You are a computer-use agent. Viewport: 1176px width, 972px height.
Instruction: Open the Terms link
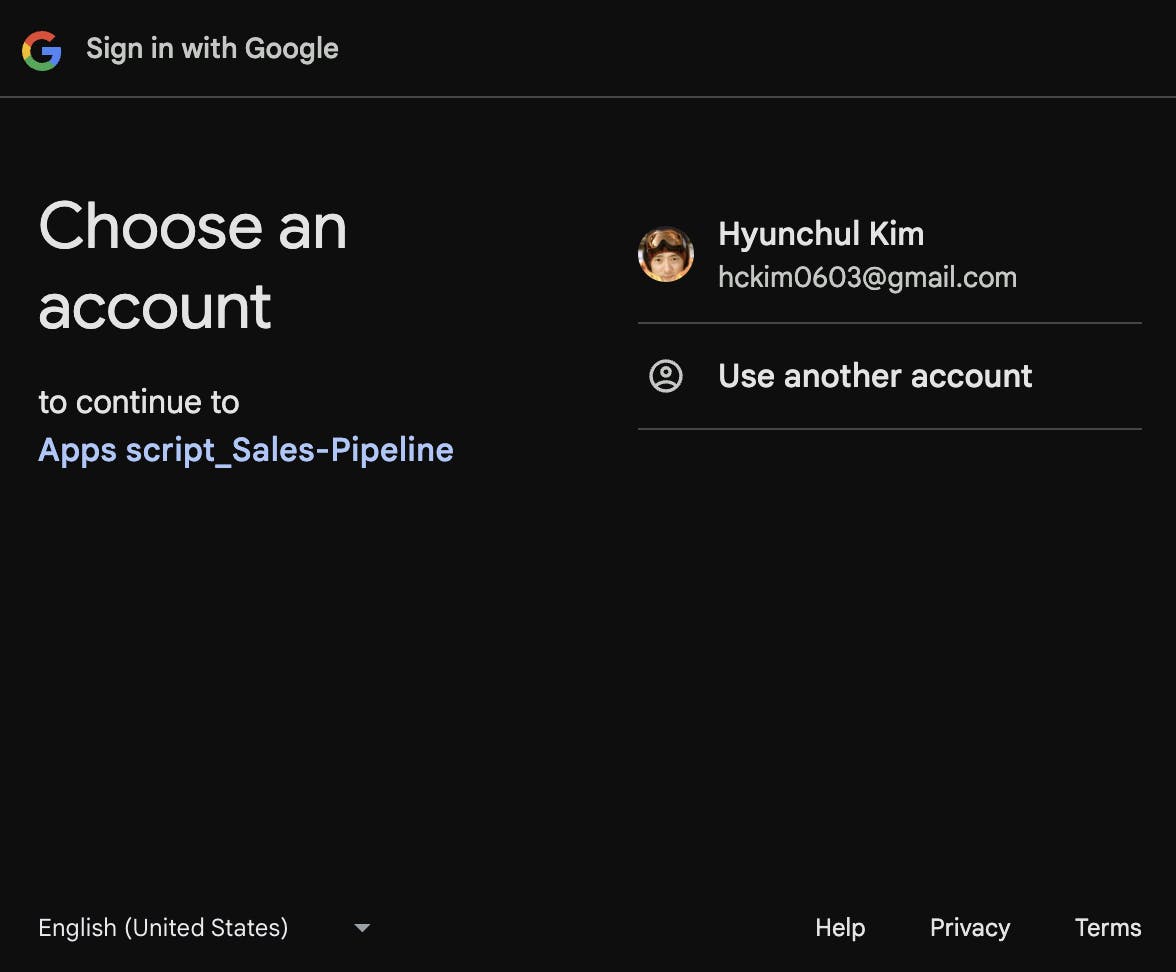[x=1107, y=928]
